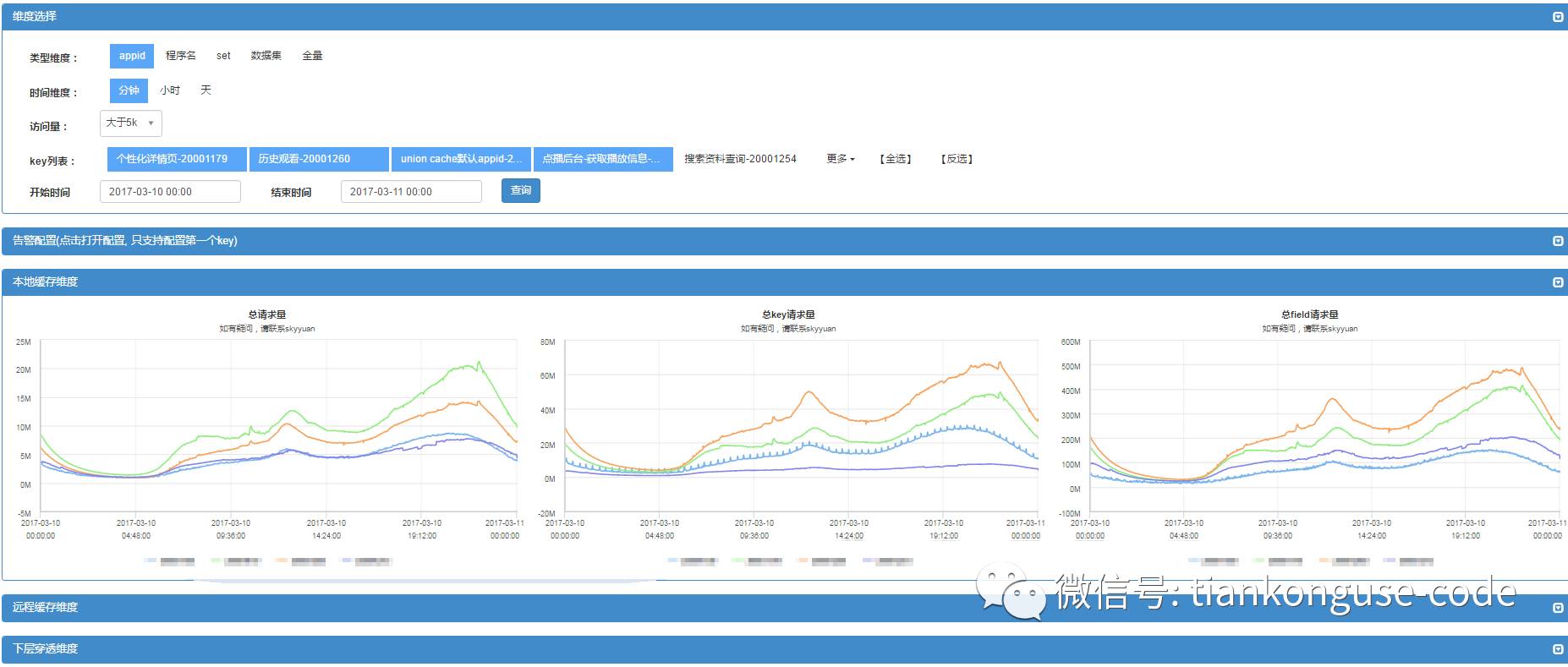
Task: Click the 类型维度 label
Action: pyautogui.click(x=53, y=58)
